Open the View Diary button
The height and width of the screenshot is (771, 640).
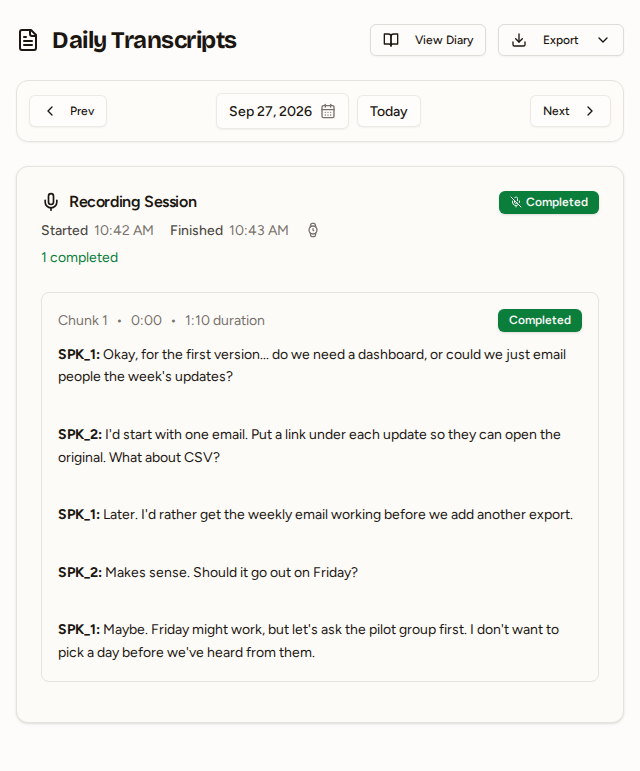point(428,40)
